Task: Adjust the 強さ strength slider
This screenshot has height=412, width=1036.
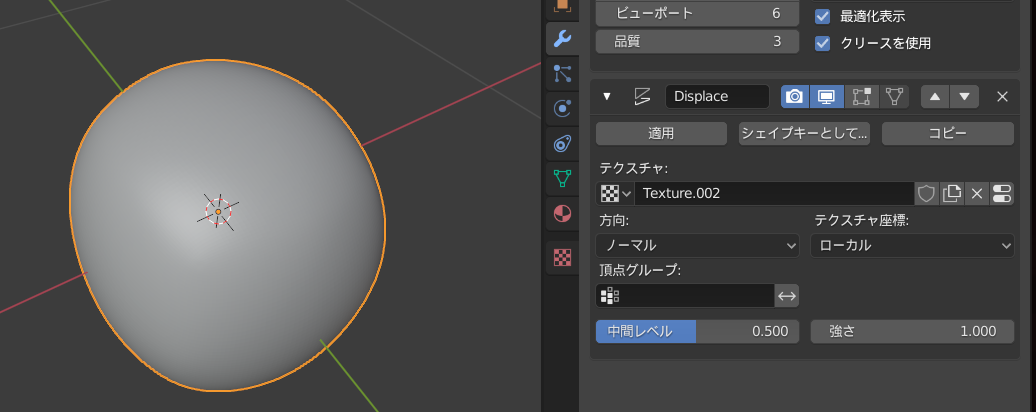Action: 912,331
